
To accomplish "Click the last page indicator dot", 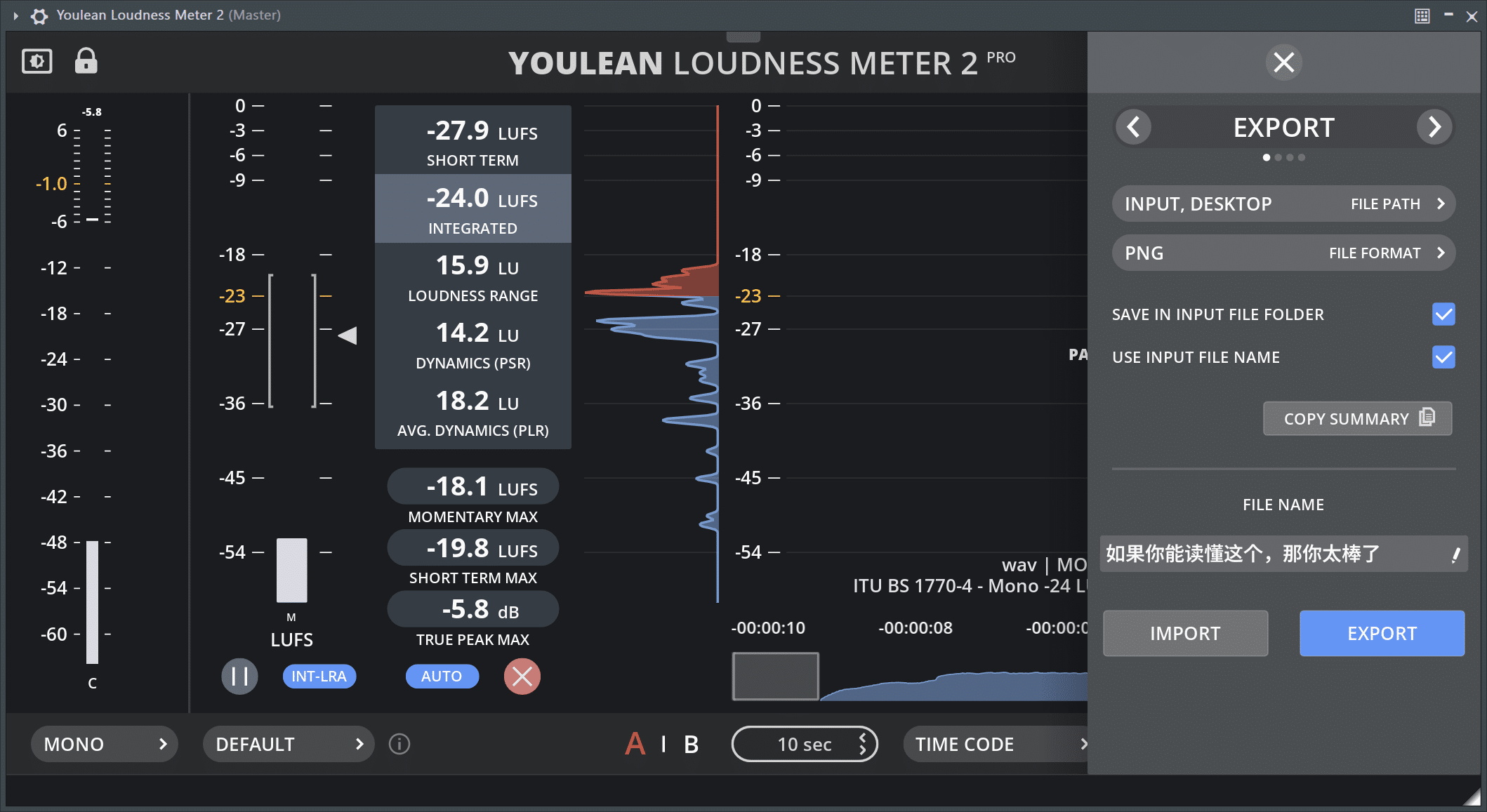I will (1302, 158).
